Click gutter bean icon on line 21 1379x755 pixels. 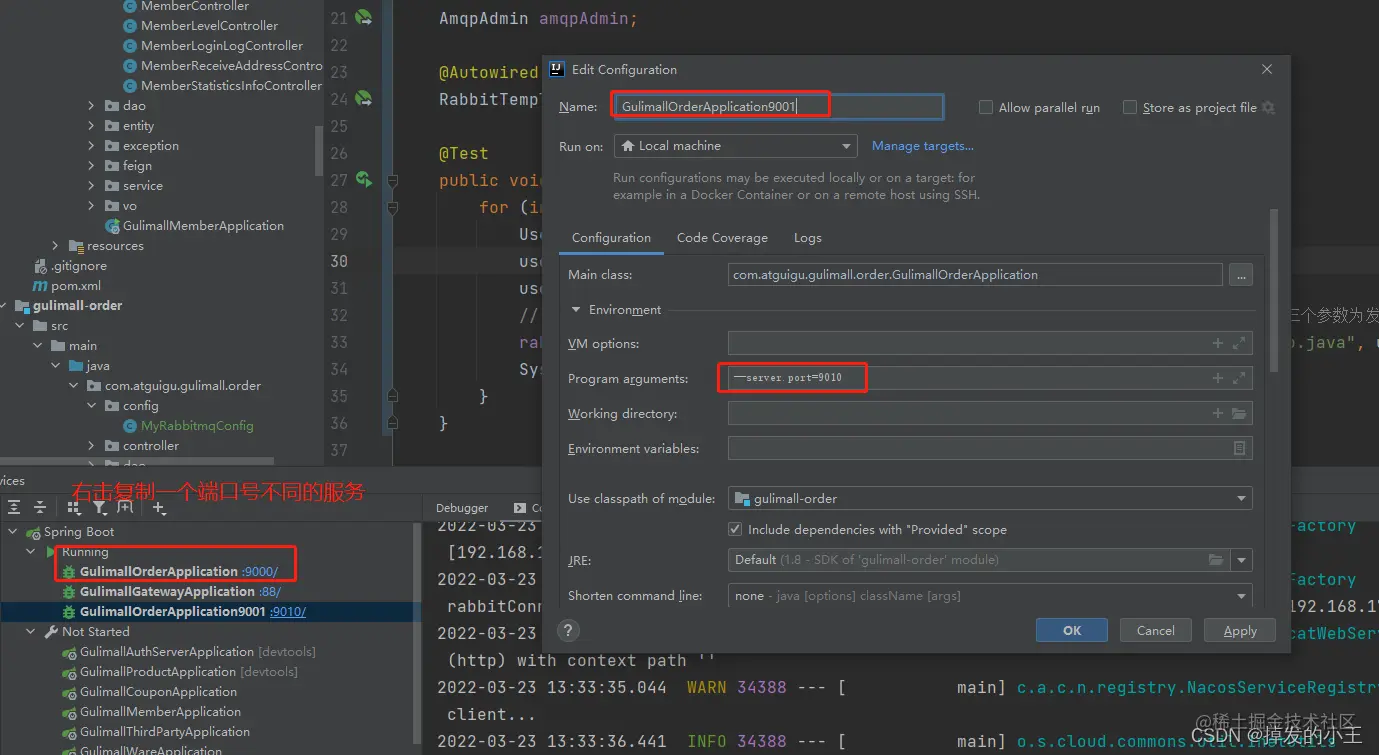(x=364, y=18)
